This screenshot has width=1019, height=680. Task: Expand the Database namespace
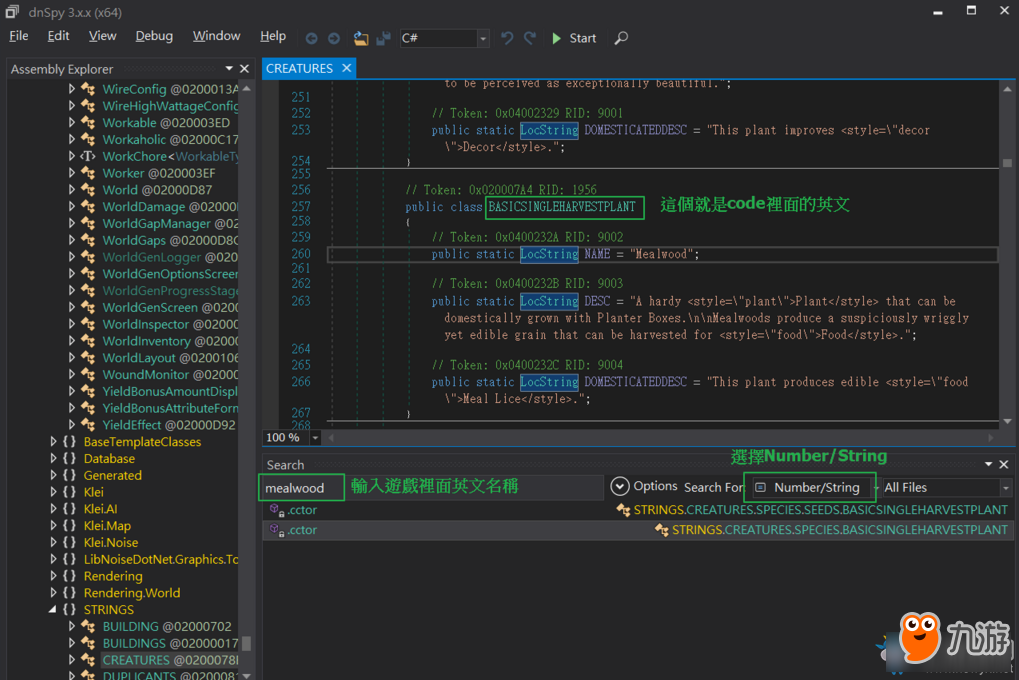pyautogui.click(x=53, y=458)
